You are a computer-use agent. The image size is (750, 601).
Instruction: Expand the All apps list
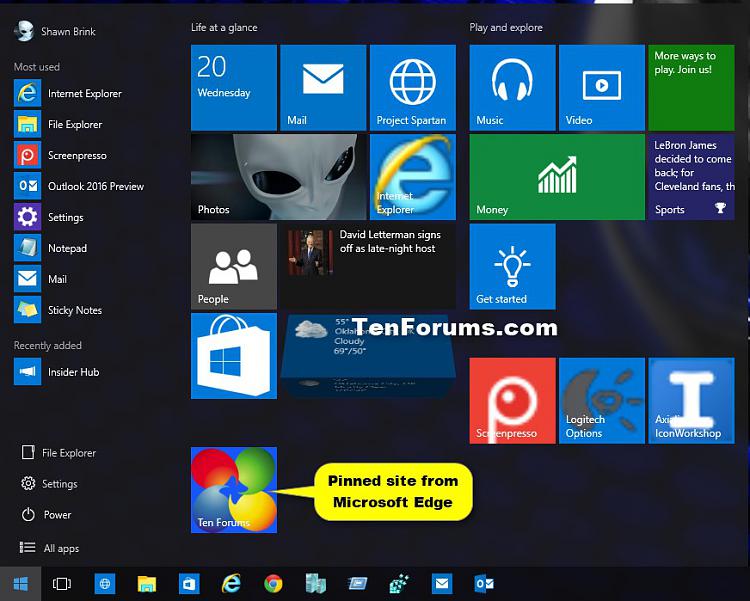[x=61, y=548]
